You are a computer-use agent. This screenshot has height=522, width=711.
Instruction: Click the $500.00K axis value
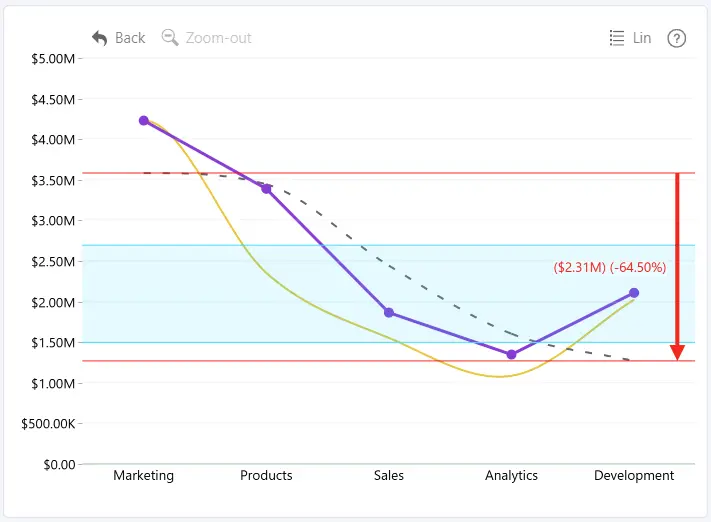(x=48, y=424)
